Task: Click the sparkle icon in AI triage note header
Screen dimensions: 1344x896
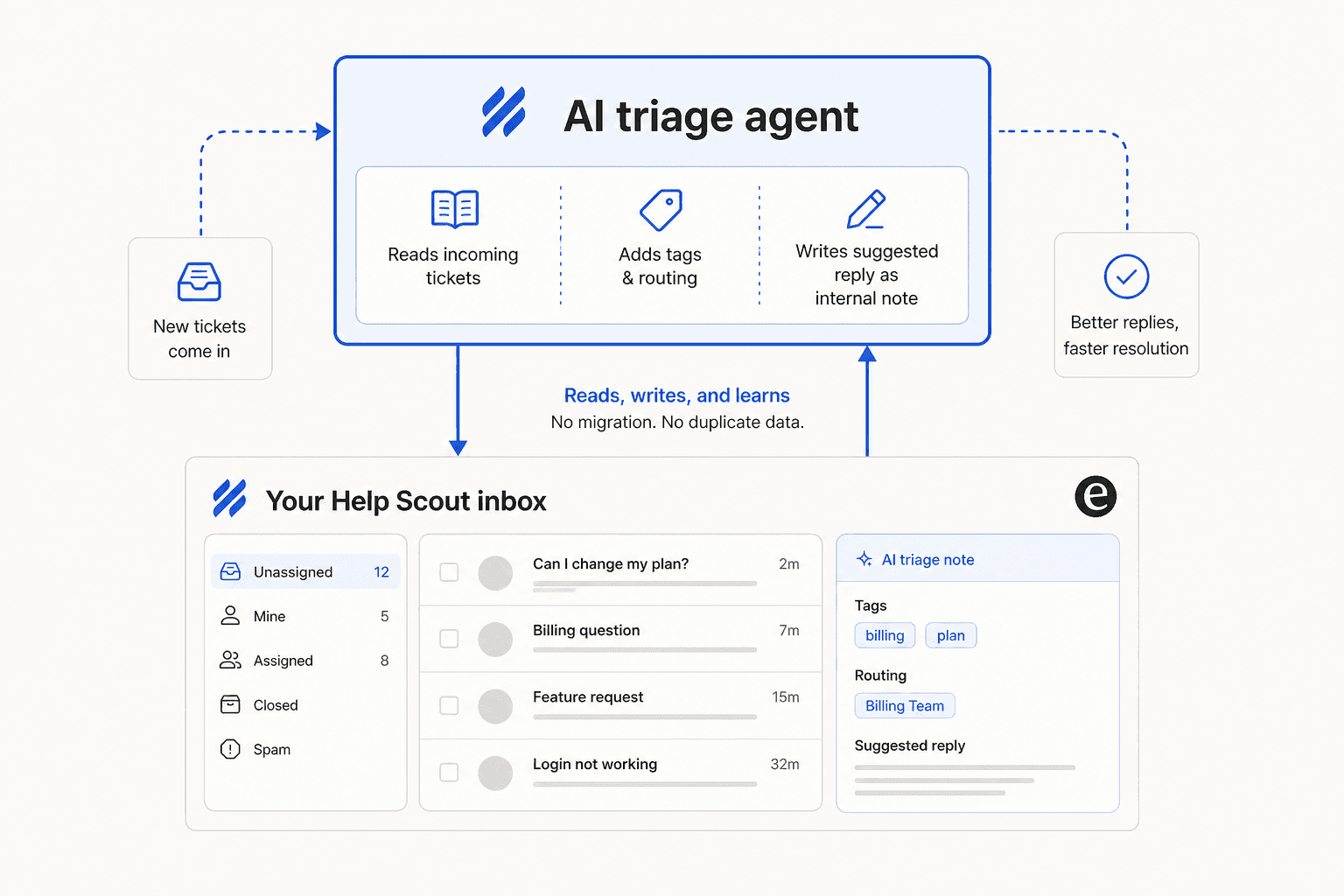Action: (864, 559)
